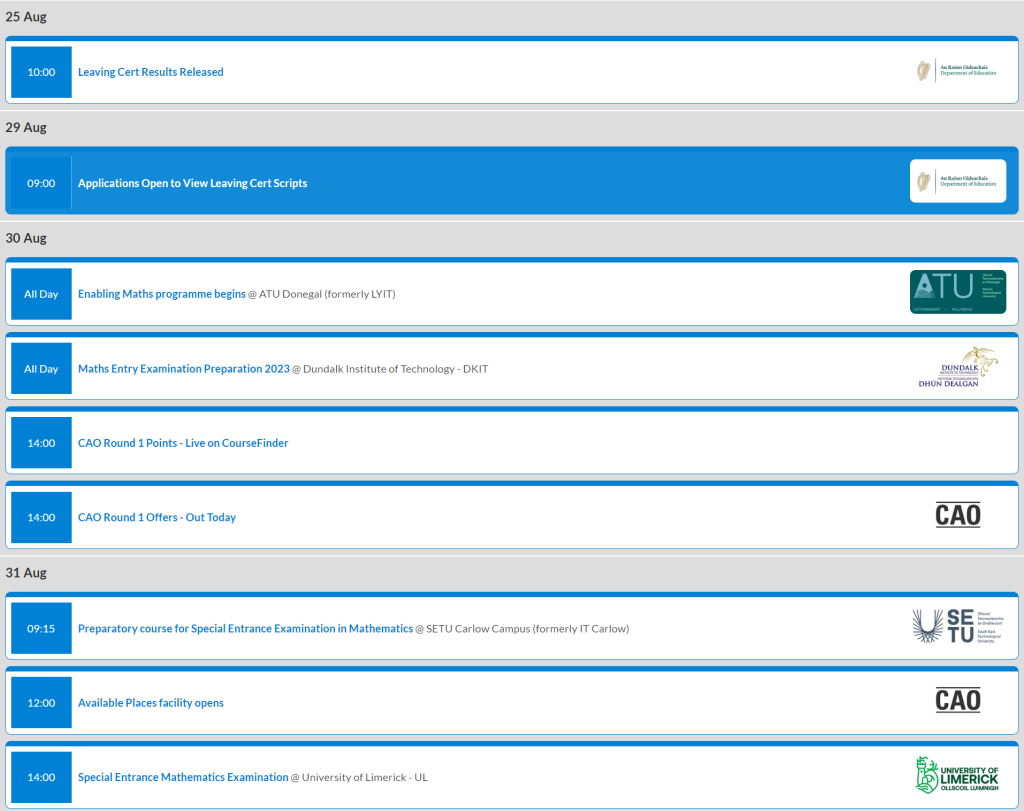Open Available Places facility opens event
1024x811 pixels.
point(150,703)
